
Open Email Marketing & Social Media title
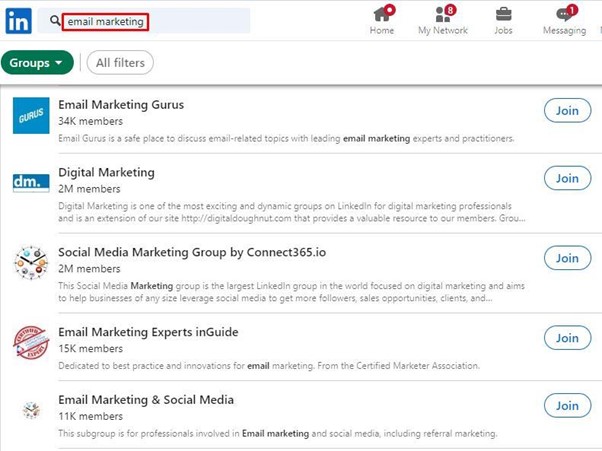coord(146,400)
